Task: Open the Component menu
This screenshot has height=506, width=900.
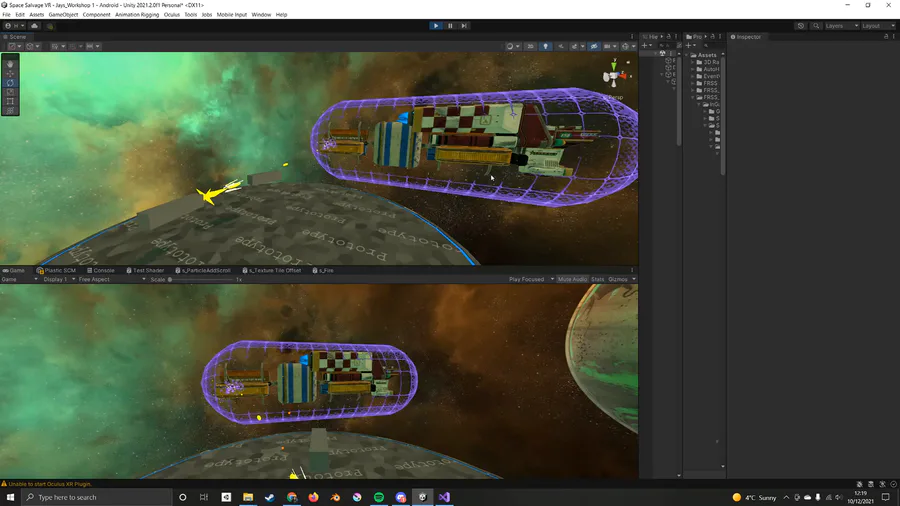Action: tap(96, 15)
